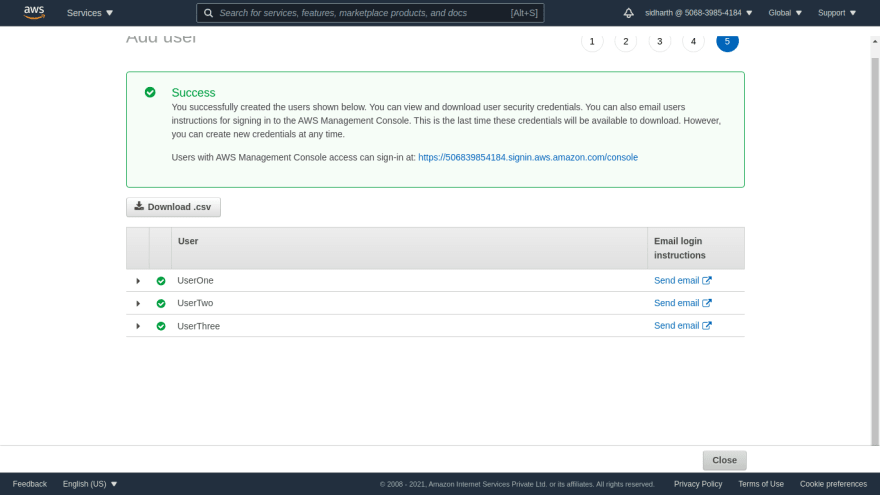Go to wizard step 1

[x=592, y=41]
